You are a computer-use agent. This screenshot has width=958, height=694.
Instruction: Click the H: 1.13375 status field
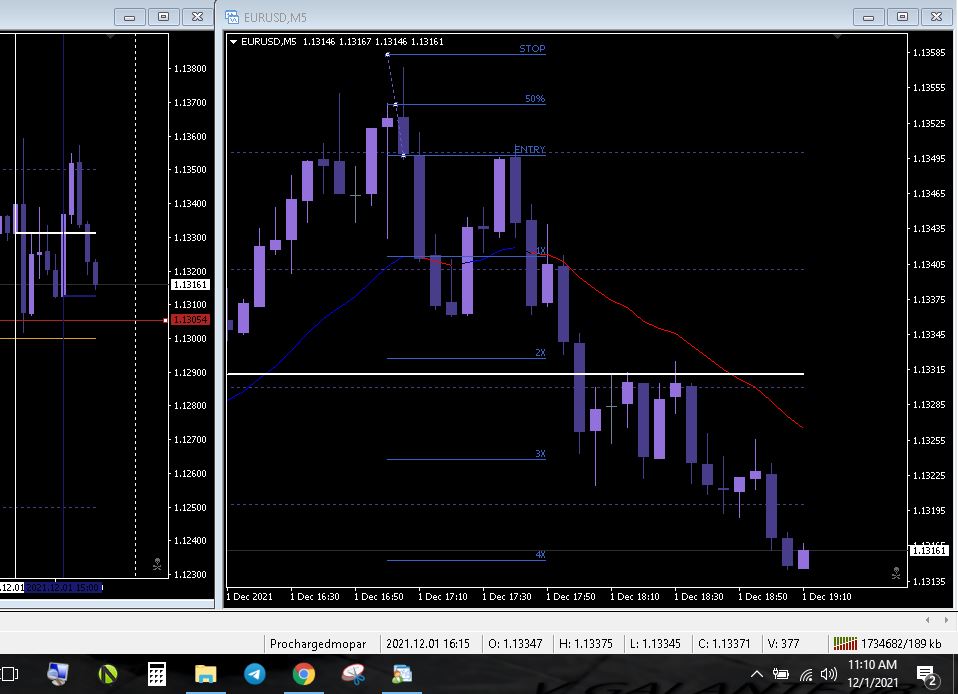click(586, 643)
